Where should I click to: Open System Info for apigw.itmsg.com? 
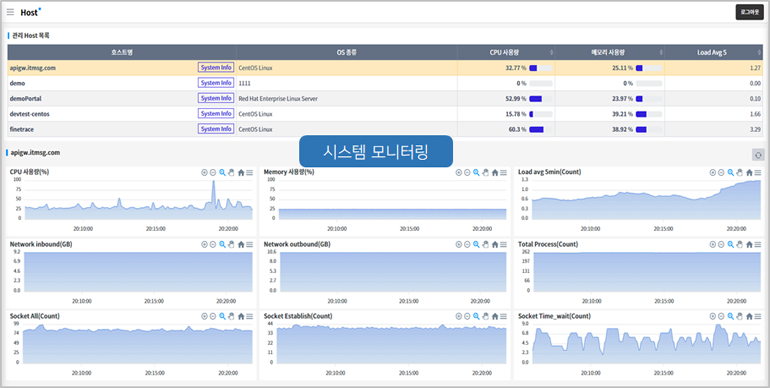(x=216, y=67)
